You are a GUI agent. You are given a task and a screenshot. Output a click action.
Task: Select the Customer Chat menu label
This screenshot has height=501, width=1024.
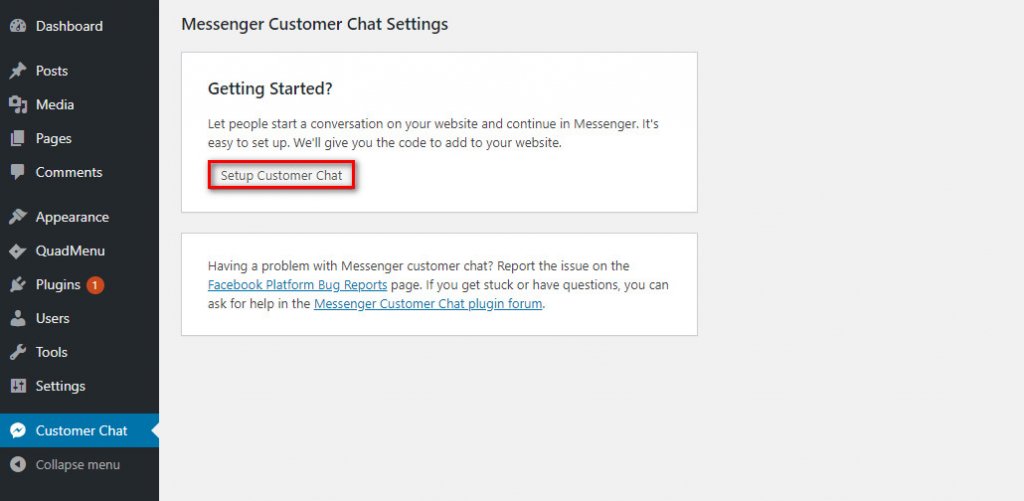[x=82, y=430]
